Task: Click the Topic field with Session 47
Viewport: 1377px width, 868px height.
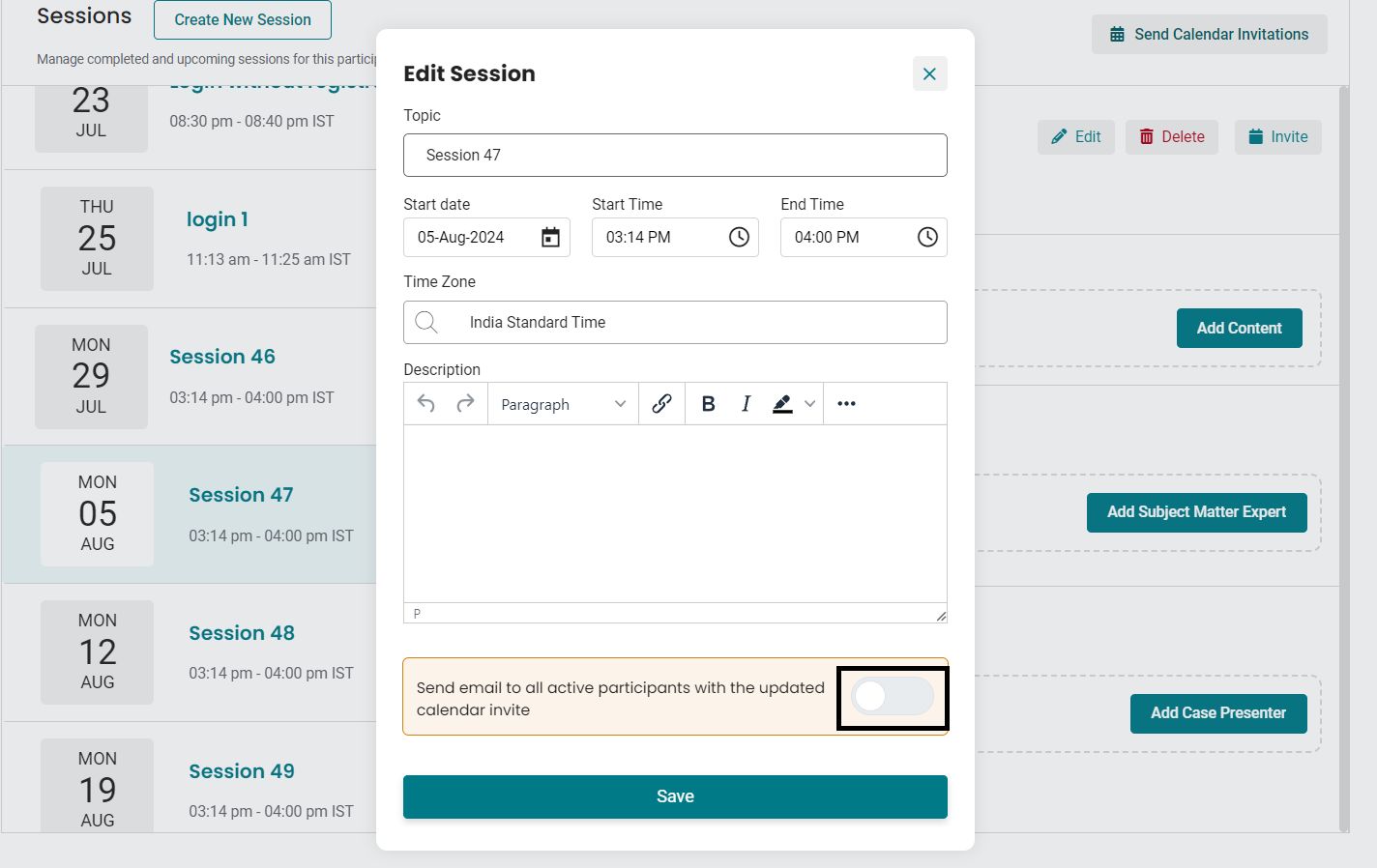Action: tap(675, 155)
